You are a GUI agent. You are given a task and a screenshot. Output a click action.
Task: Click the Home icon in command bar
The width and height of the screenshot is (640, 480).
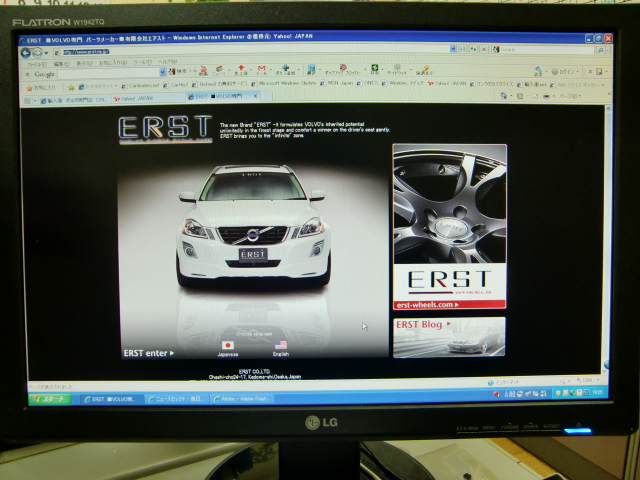(x=504, y=96)
